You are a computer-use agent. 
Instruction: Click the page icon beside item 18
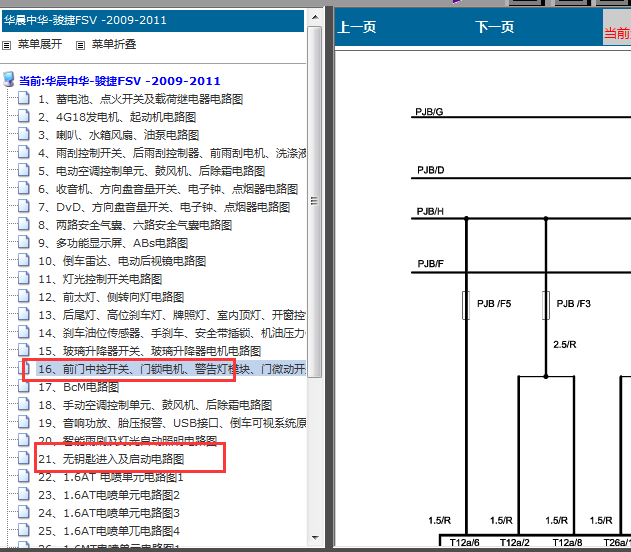click(24, 404)
